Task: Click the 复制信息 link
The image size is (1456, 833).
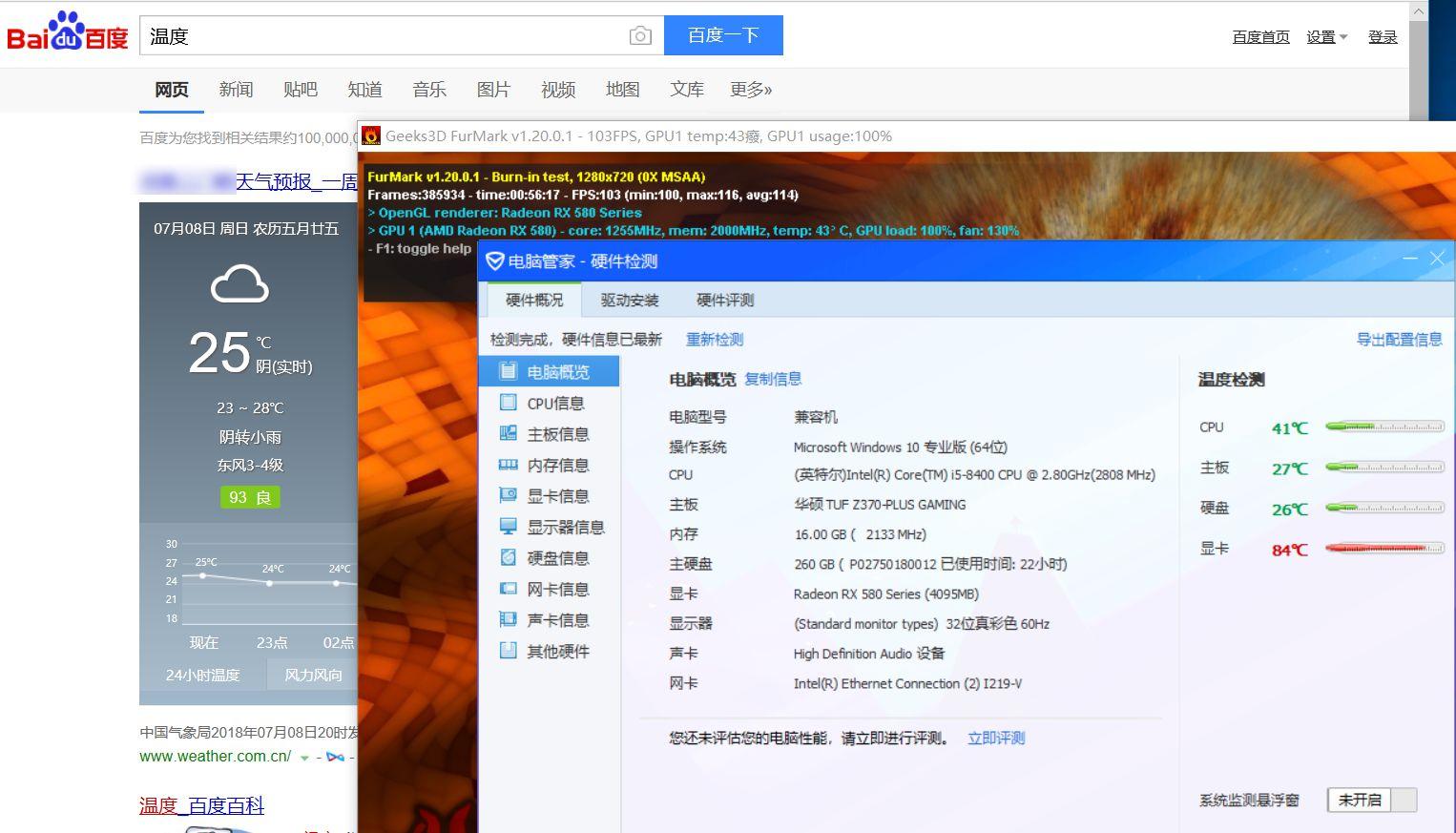Action: pyautogui.click(x=773, y=379)
